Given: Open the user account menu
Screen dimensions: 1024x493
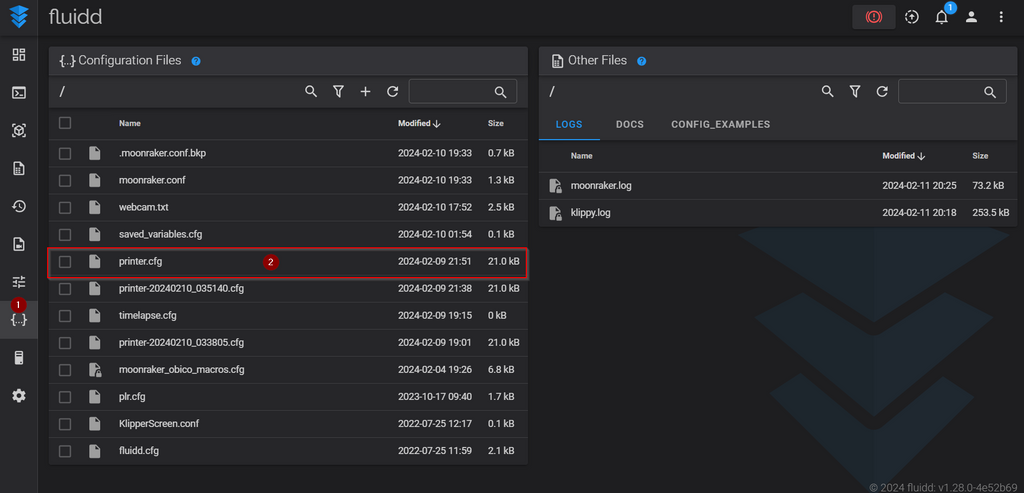Looking at the screenshot, I should (972, 17).
